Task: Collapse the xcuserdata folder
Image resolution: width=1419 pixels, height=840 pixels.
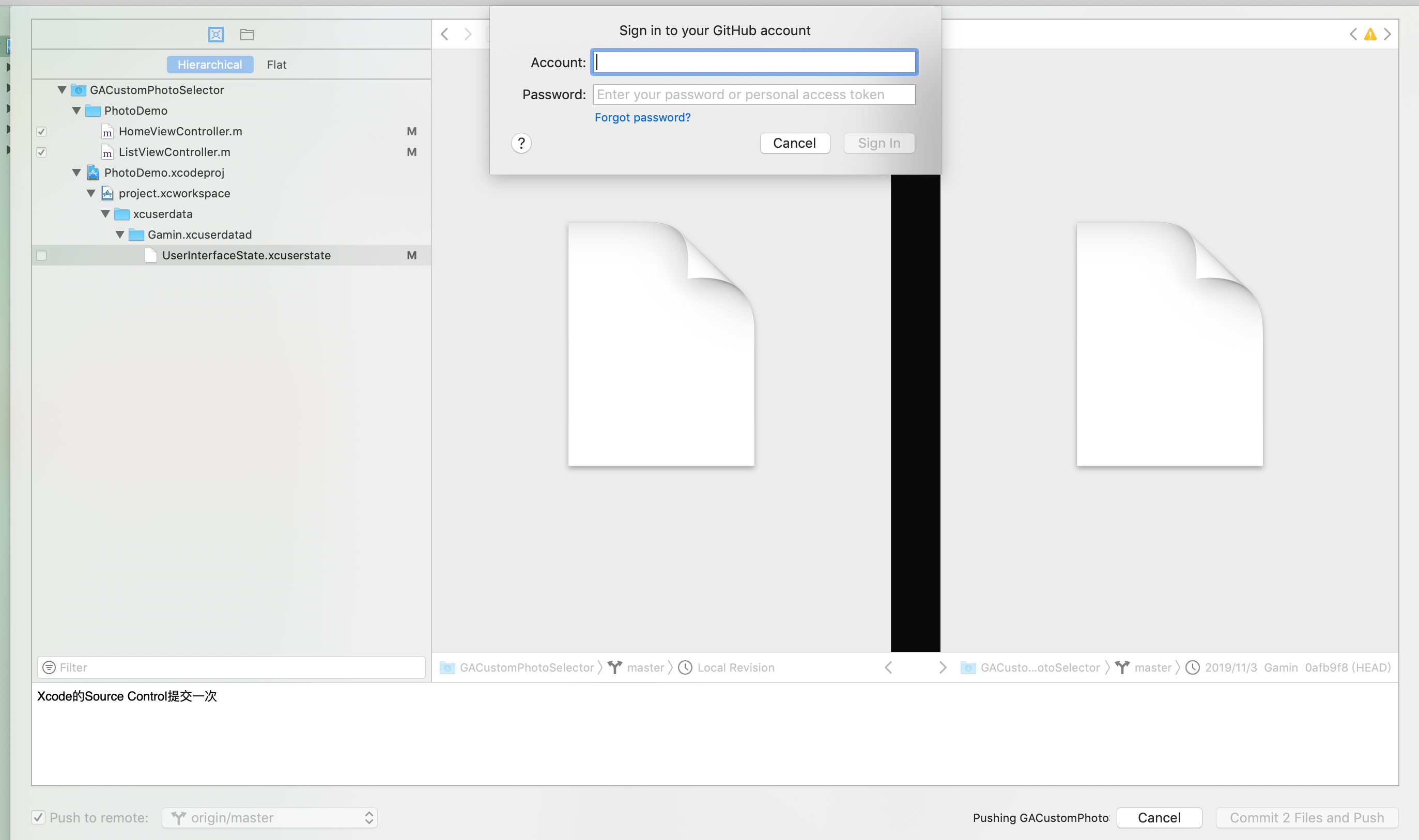Action: click(105, 214)
